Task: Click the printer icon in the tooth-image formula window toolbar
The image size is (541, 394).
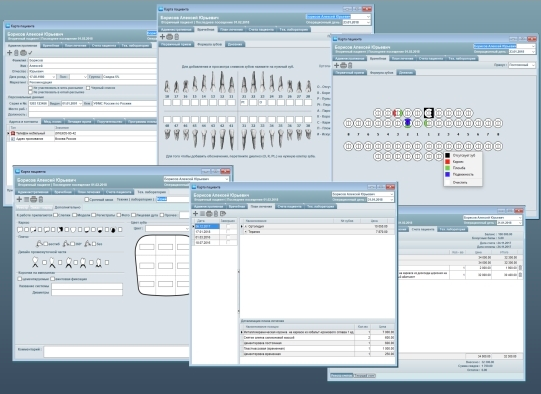Action: [x=169, y=37]
